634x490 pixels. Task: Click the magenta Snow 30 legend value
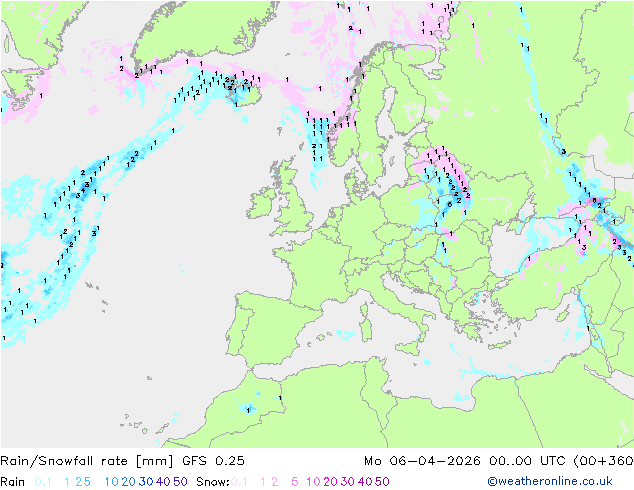[348, 482]
